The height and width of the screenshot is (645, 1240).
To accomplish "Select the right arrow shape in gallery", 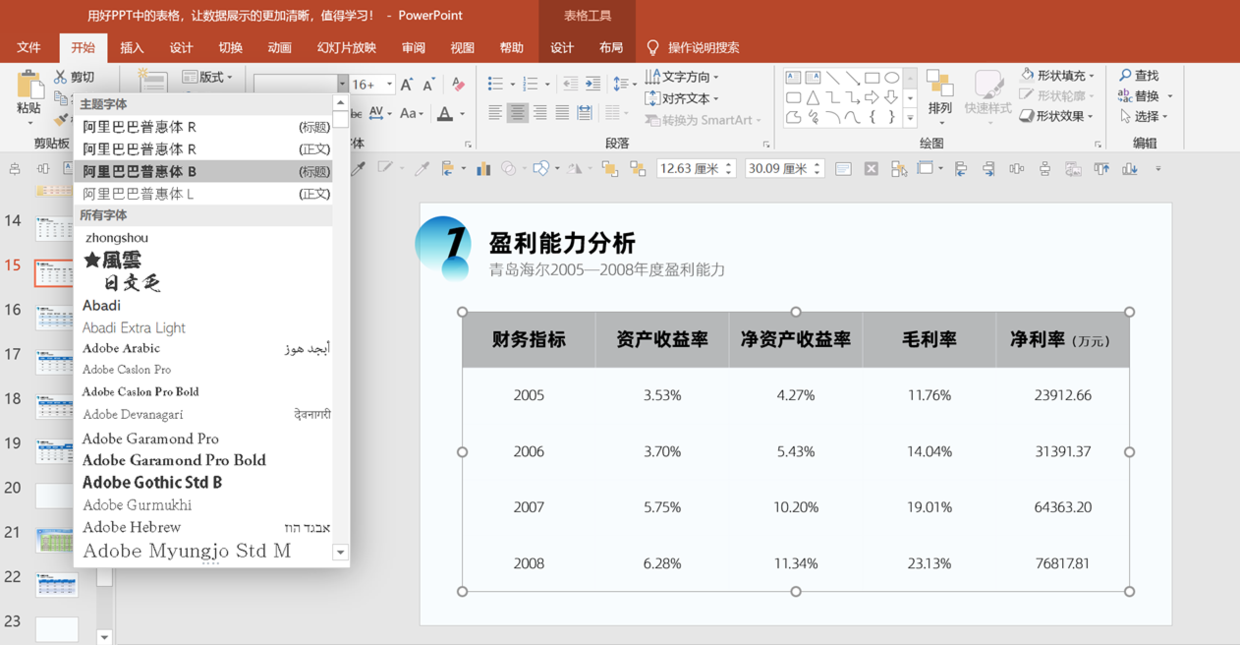I will tap(872, 98).
